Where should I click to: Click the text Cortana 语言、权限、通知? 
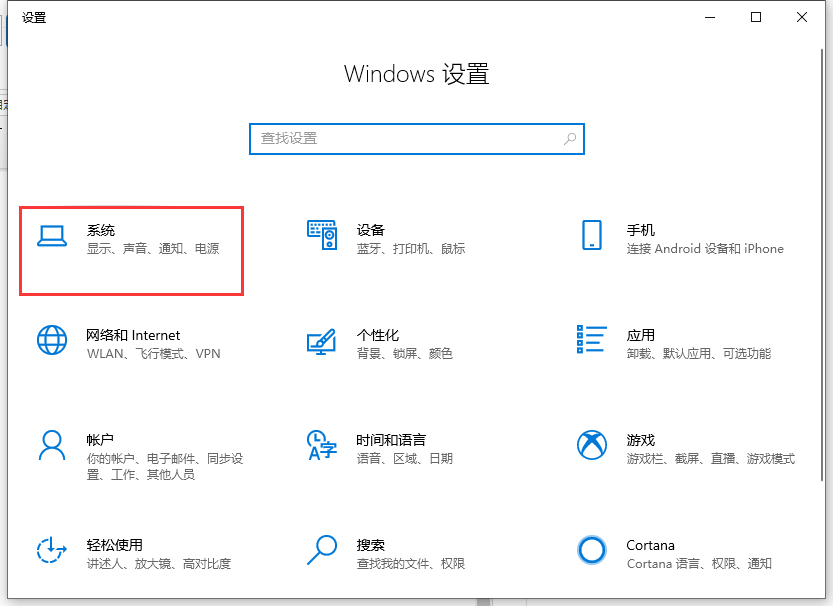(x=699, y=564)
